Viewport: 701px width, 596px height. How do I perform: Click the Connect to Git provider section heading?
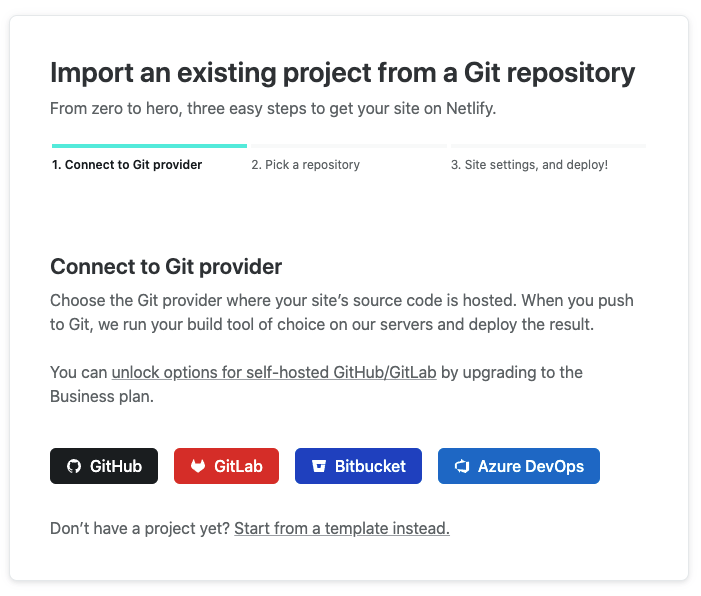click(166, 267)
